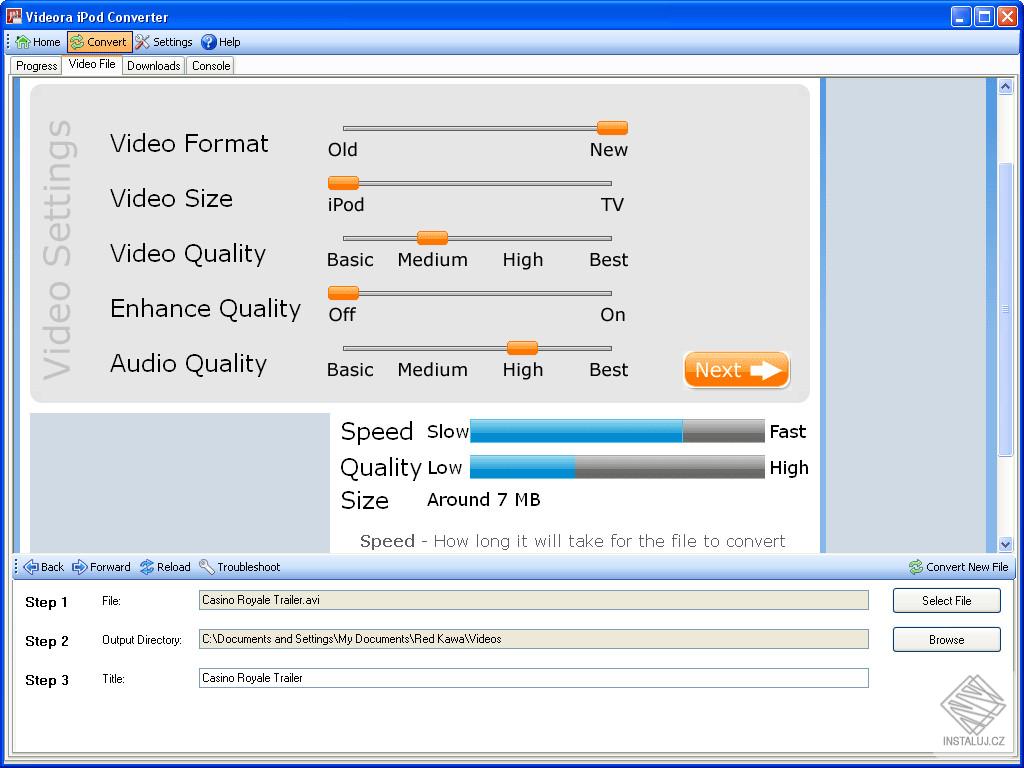Click the Speed indicator bar
Viewport: 1024px width, 768px height.
click(x=617, y=431)
